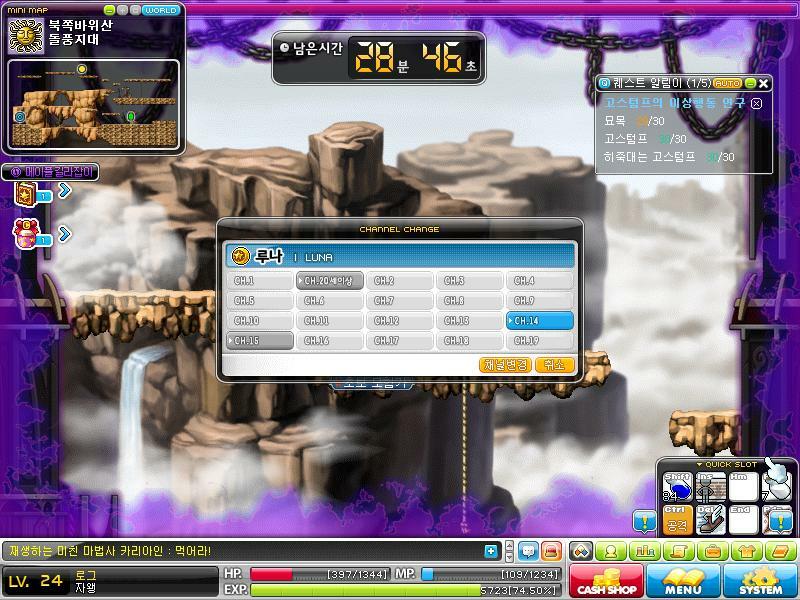
Task: Select channel CH.1
Action: [x=260, y=281]
